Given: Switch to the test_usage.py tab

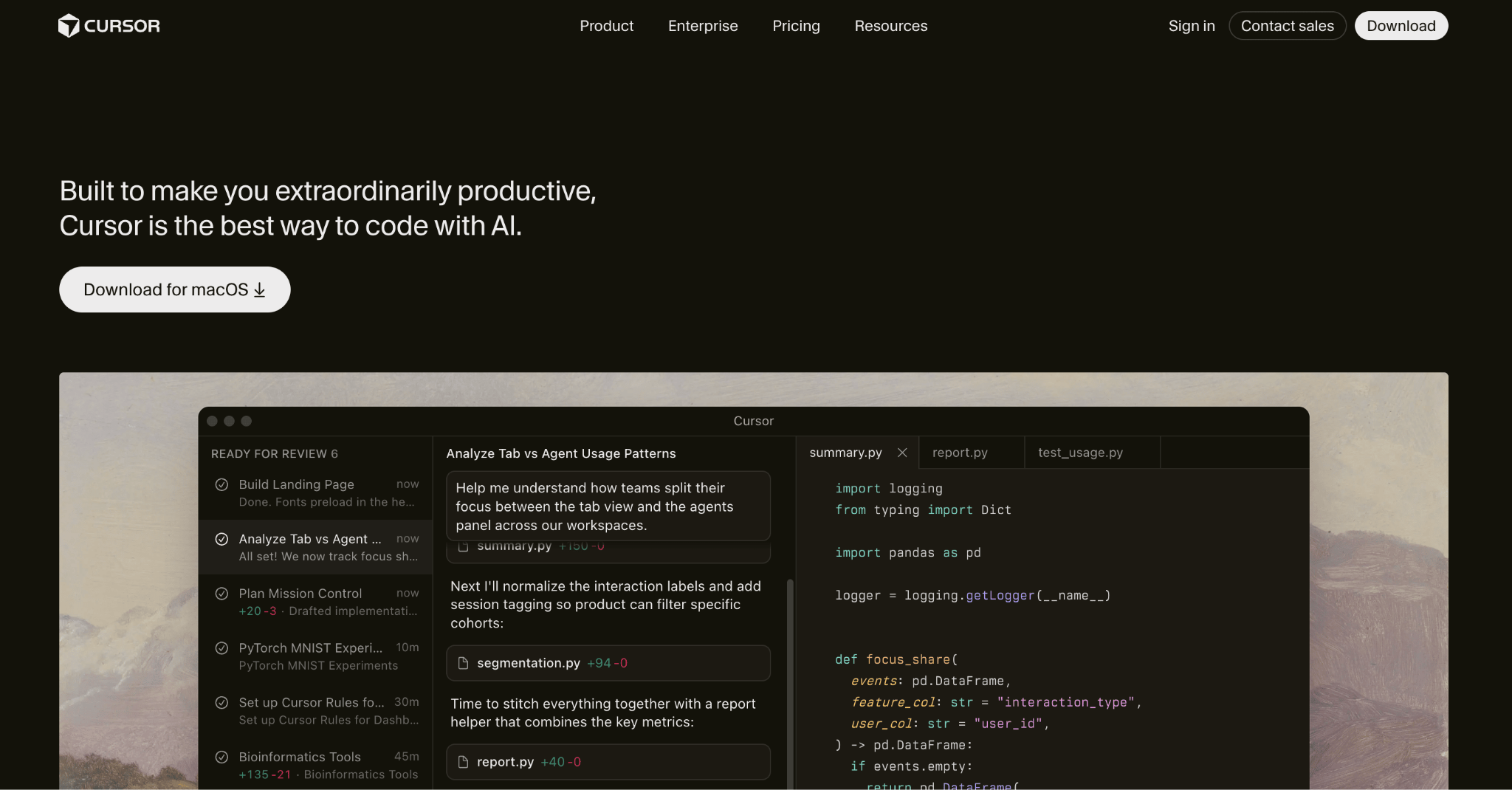Looking at the screenshot, I should 1080,453.
